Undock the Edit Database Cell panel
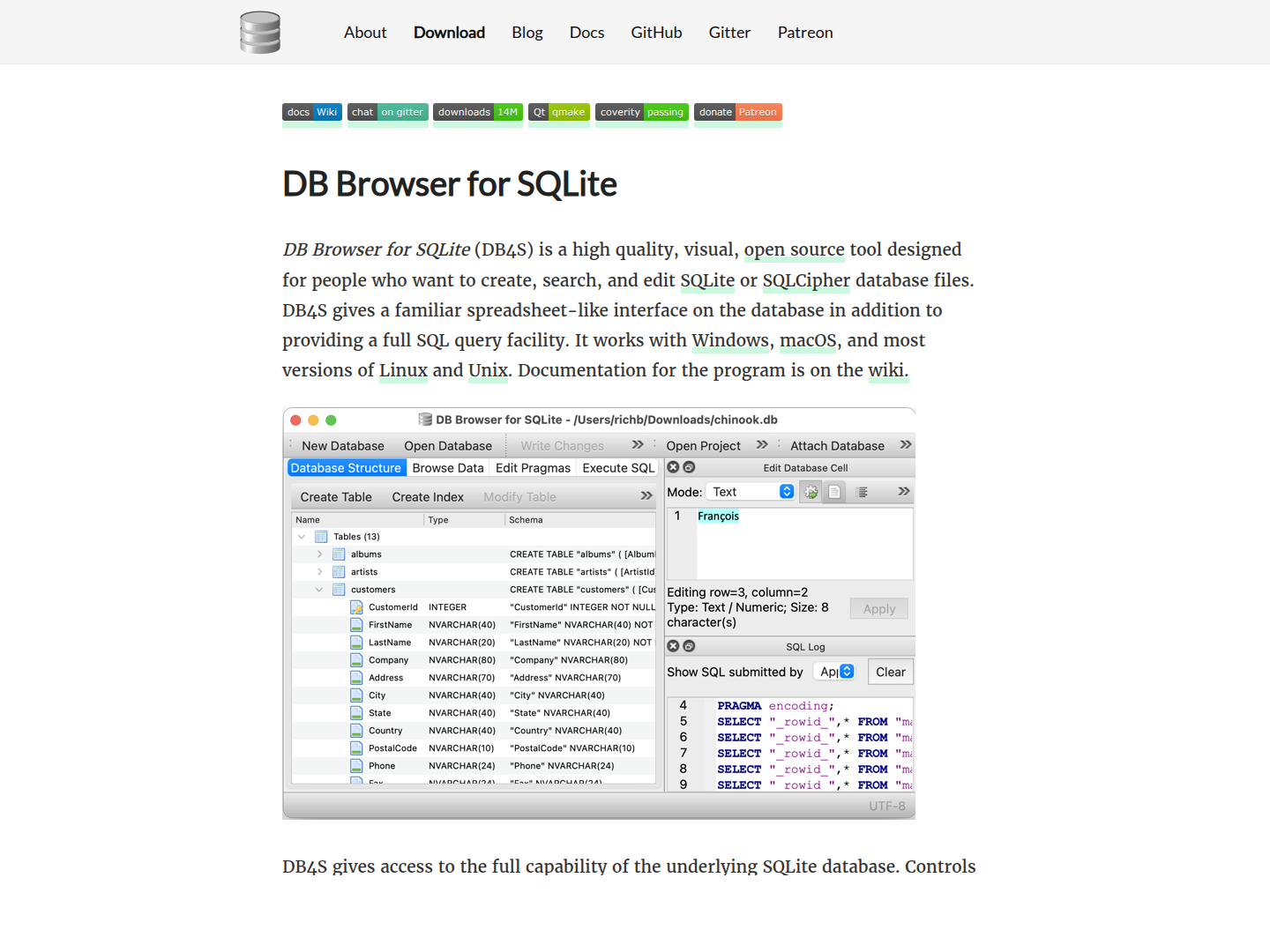1270x952 pixels. 689,467
